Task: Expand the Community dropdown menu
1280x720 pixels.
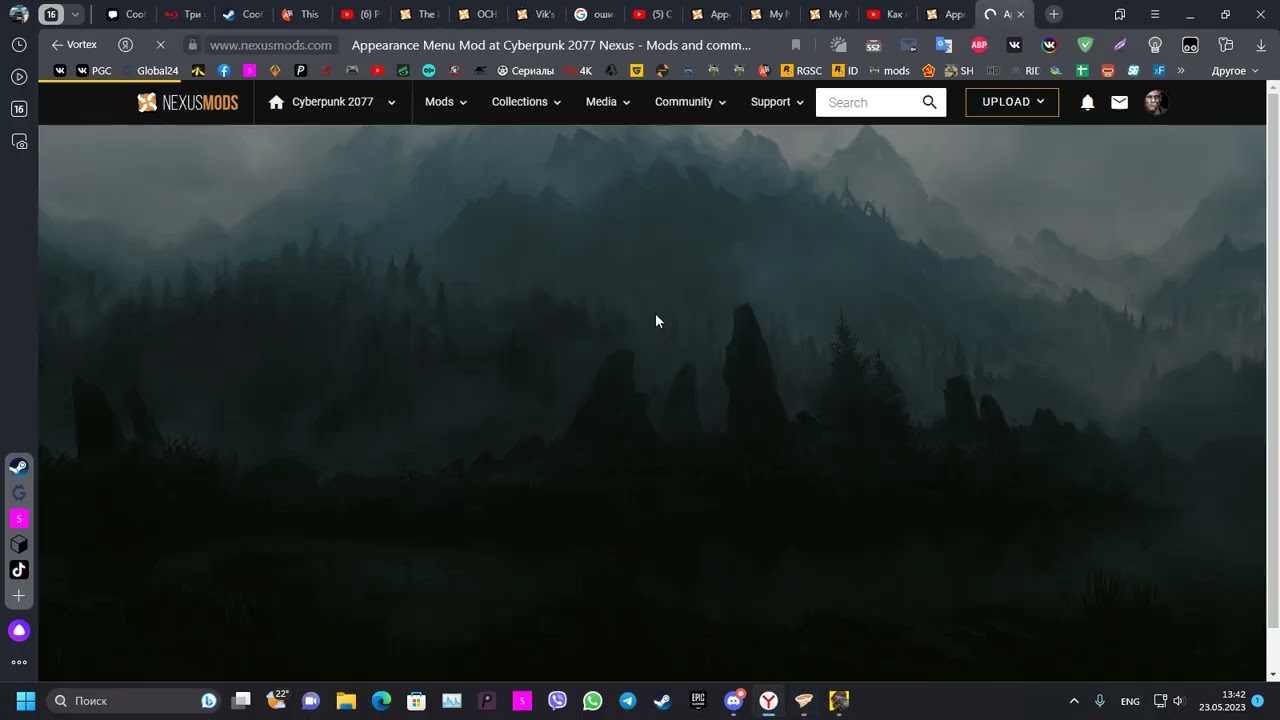Action: [x=690, y=102]
